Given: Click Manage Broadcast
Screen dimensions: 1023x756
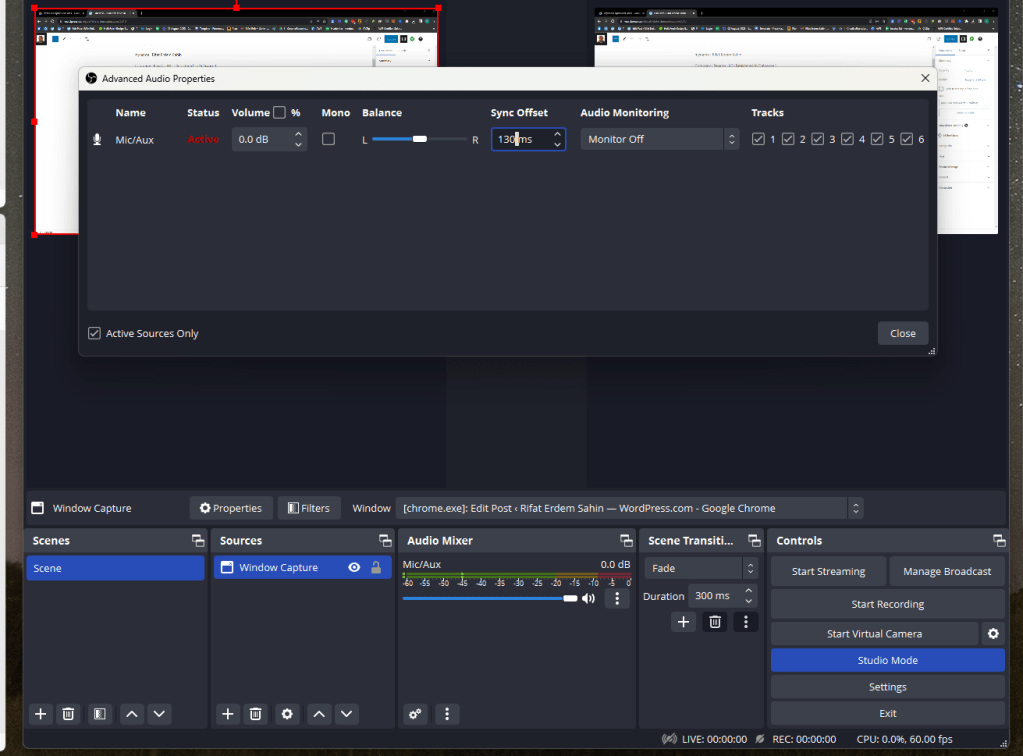Looking at the screenshot, I should tap(947, 571).
